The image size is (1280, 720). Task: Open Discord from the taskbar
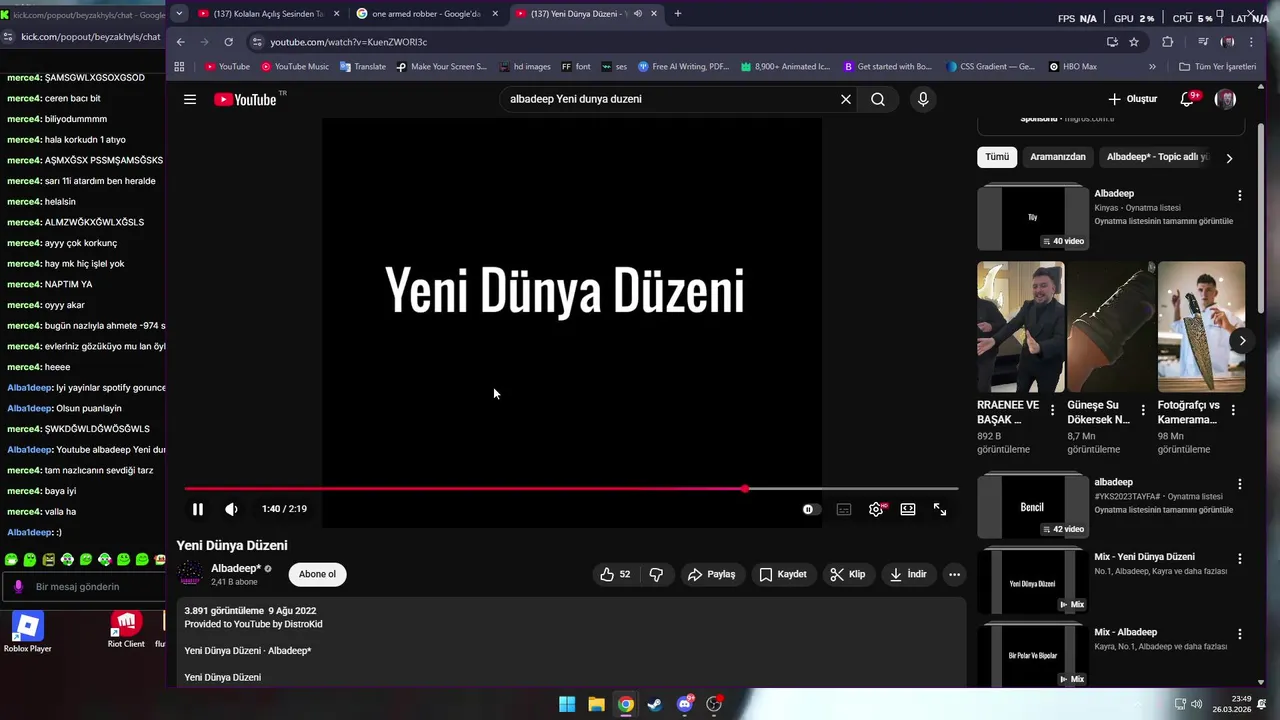[x=685, y=704]
